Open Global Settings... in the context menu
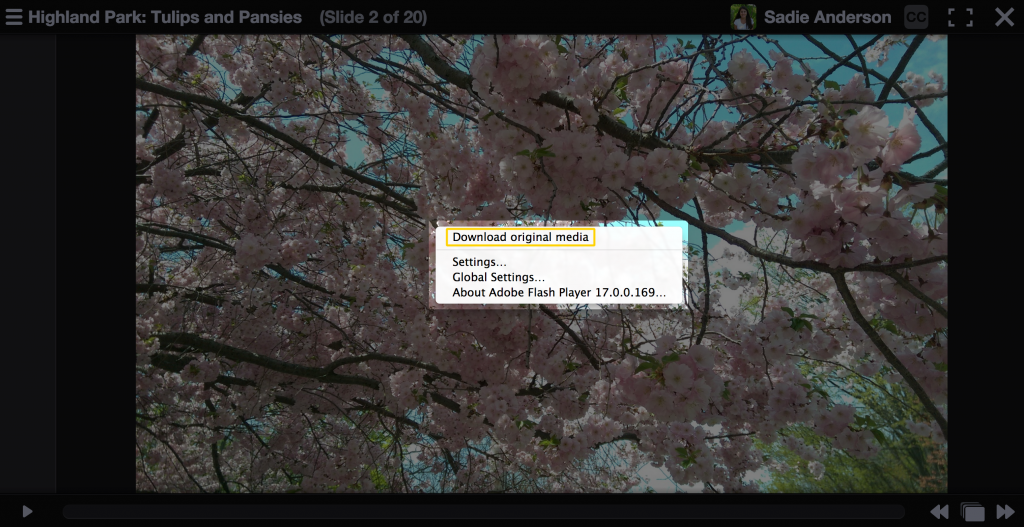Image resolution: width=1024 pixels, height=527 pixels. [498, 278]
